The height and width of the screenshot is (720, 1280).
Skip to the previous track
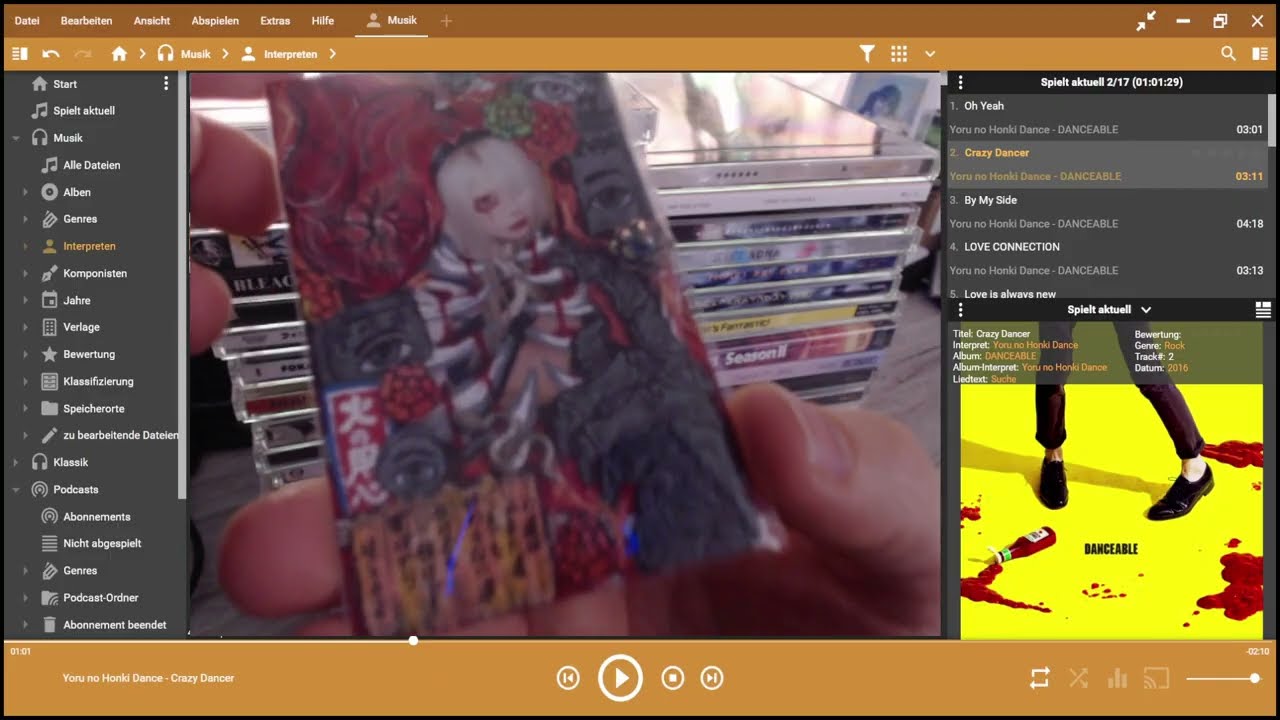tap(568, 678)
